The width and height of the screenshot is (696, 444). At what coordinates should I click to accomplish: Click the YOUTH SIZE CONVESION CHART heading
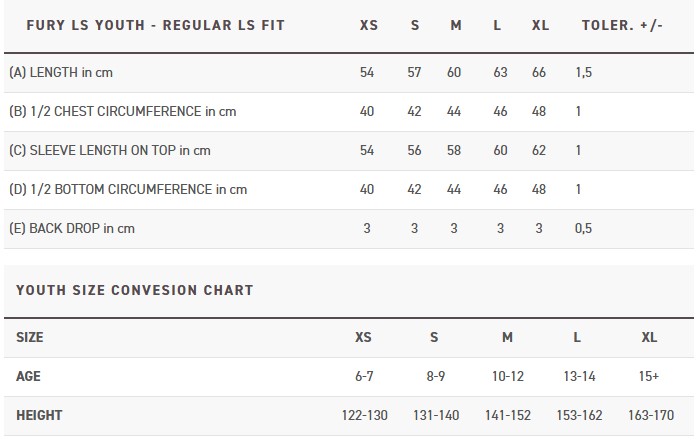pos(135,290)
